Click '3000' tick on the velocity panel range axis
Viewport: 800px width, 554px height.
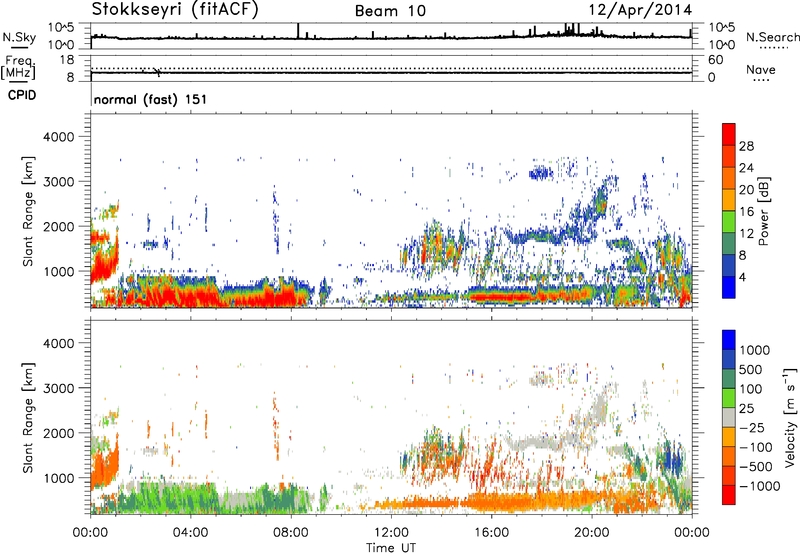(59, 388)
